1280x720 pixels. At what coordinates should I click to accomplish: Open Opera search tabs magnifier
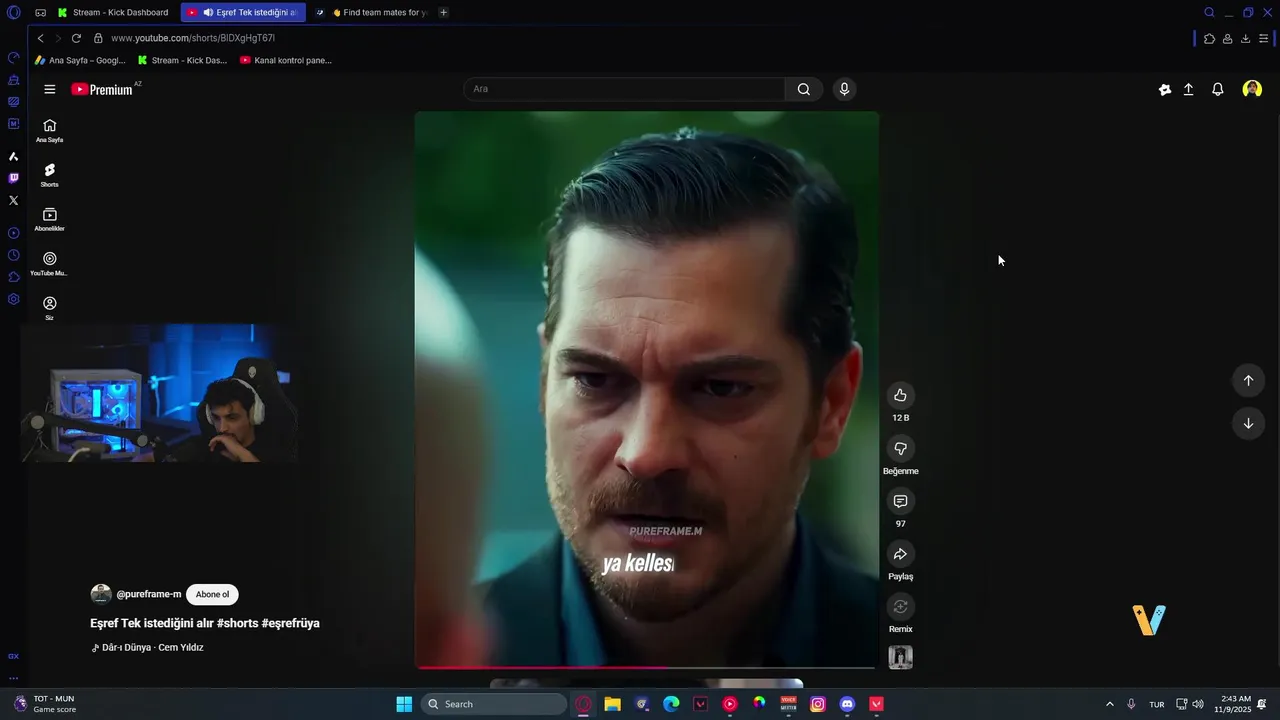[x=1209, y=12]
